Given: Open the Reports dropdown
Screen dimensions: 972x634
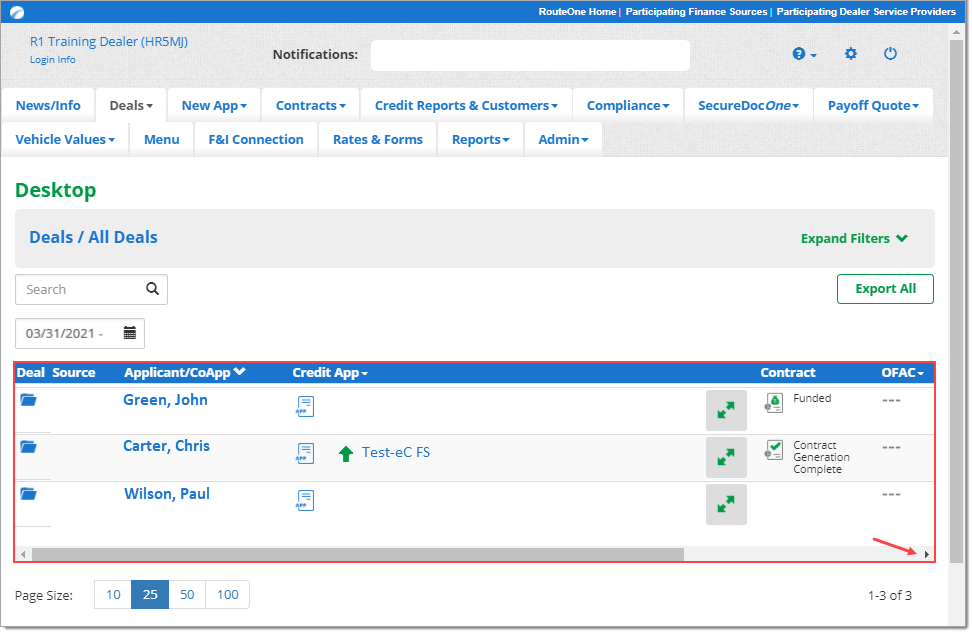Looking at the screenshot, I should [480, 139].
